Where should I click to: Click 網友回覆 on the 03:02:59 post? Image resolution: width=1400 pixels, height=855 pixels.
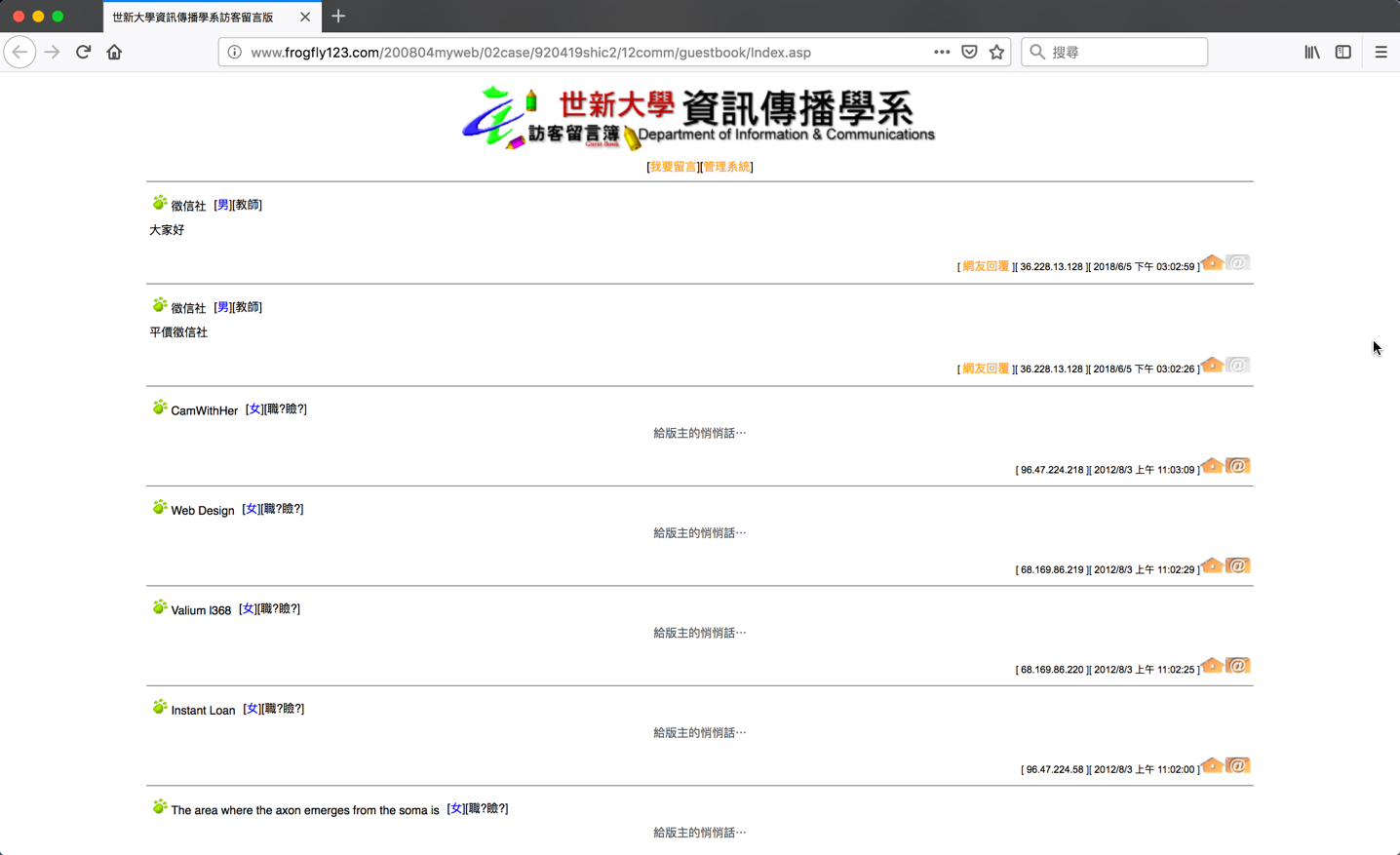pos(986,266)
